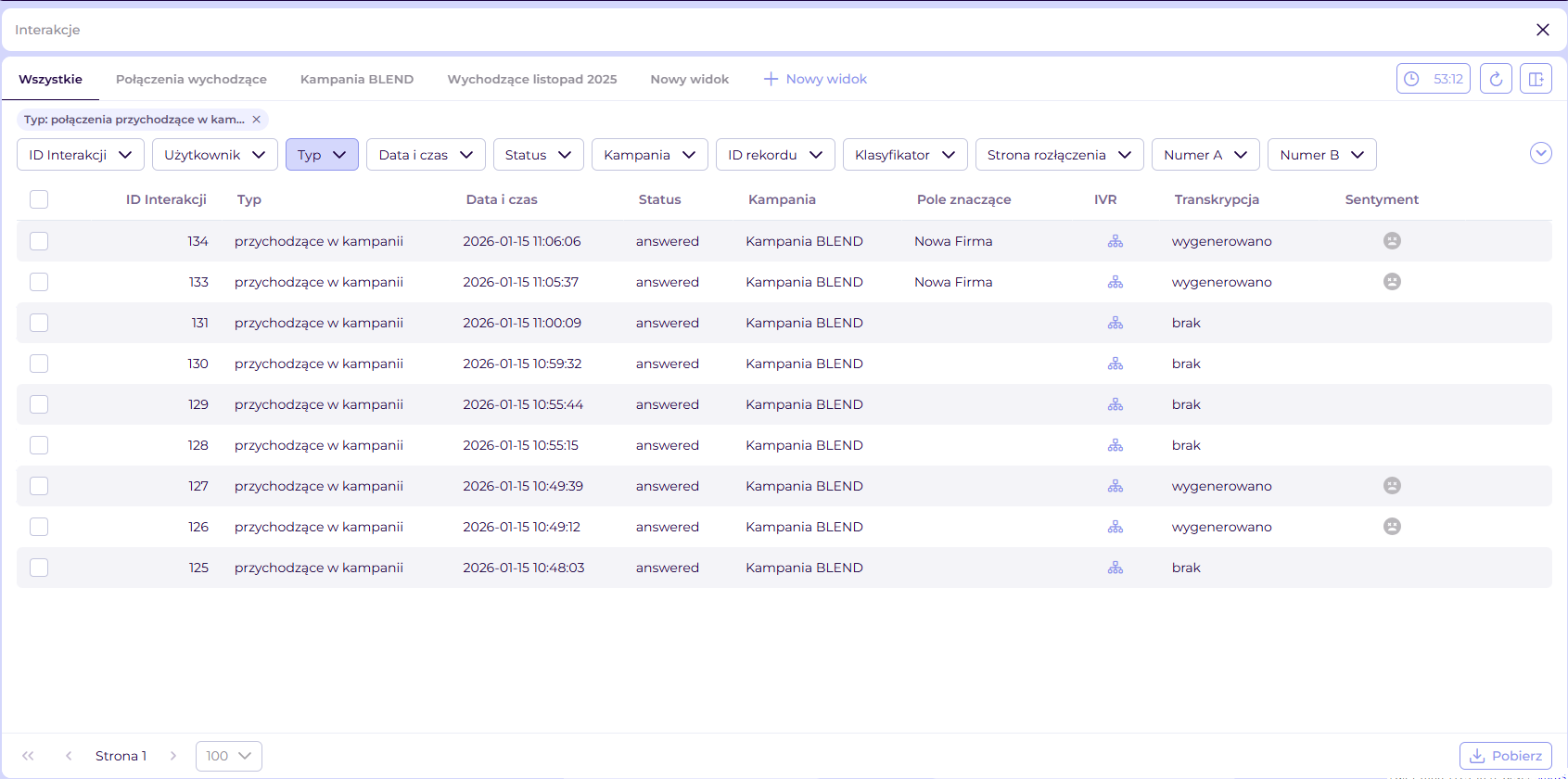Open the column layout settings icon

[1536, 79]
